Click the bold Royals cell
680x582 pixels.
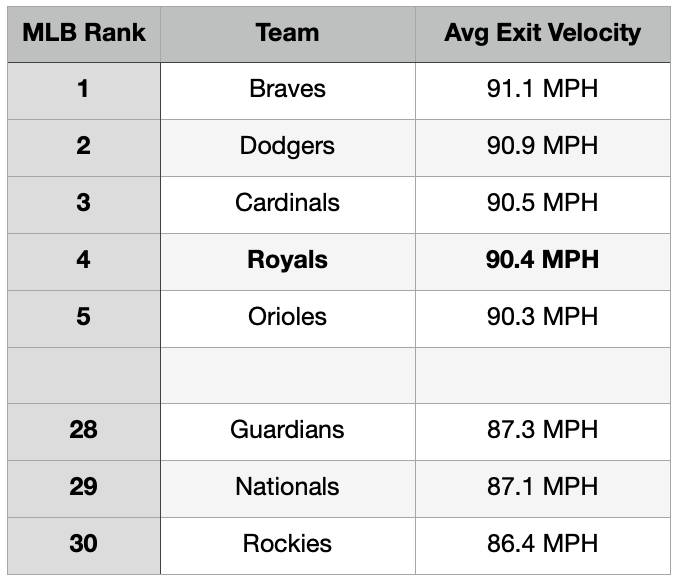[287, 260]
